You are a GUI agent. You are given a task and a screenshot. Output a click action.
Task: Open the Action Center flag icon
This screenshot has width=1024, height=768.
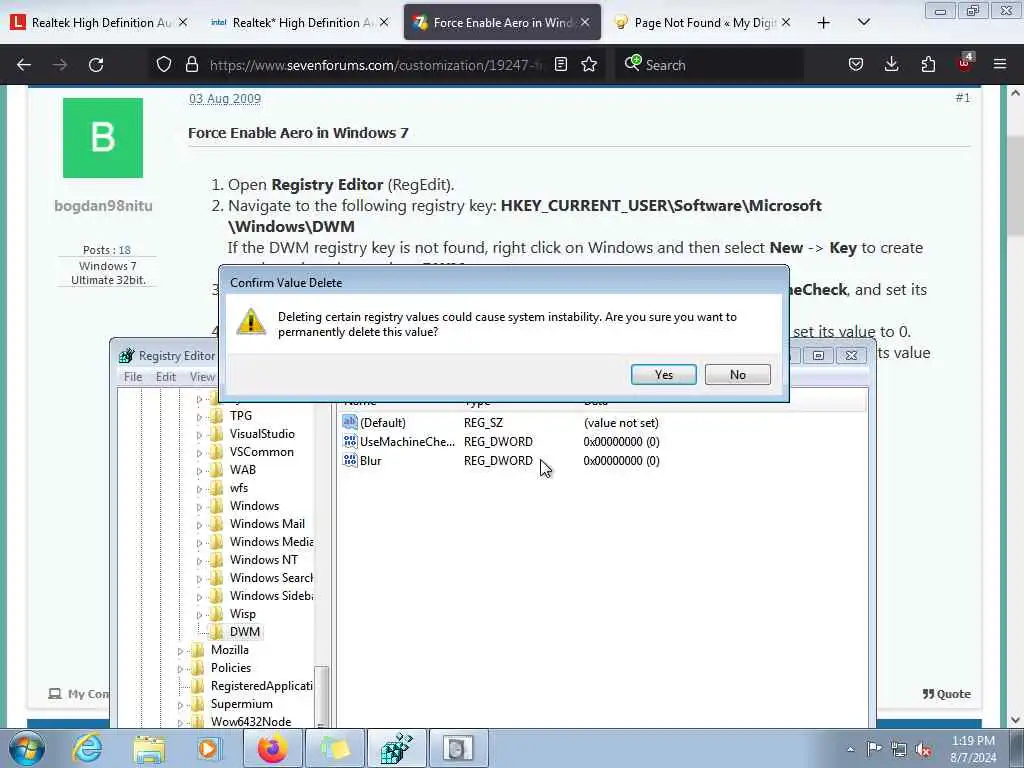pyautogui.click(x=874, y=748)
